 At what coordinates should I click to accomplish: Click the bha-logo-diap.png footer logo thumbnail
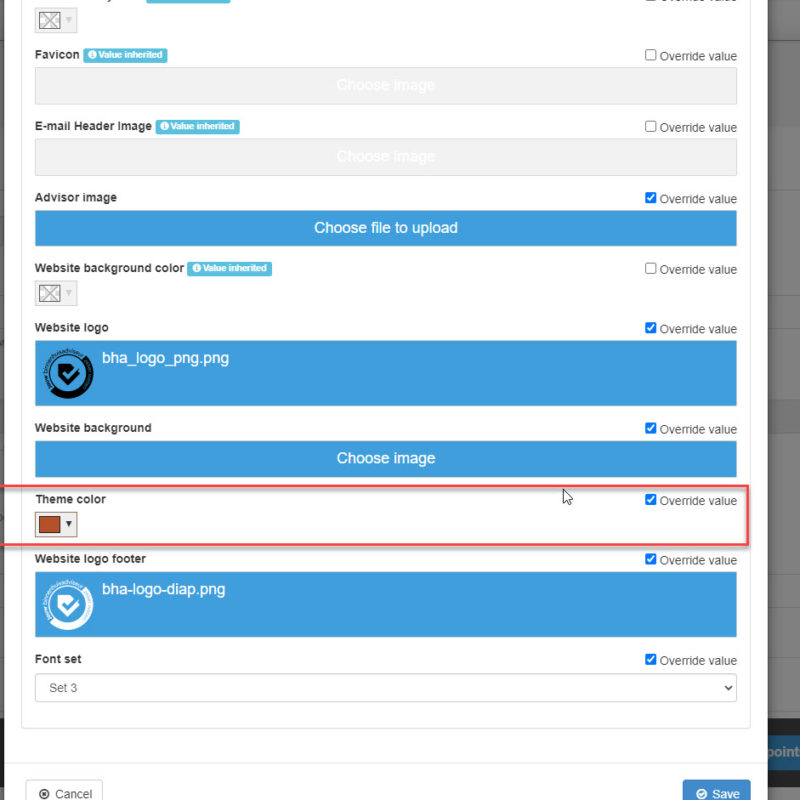coord(66,604)
